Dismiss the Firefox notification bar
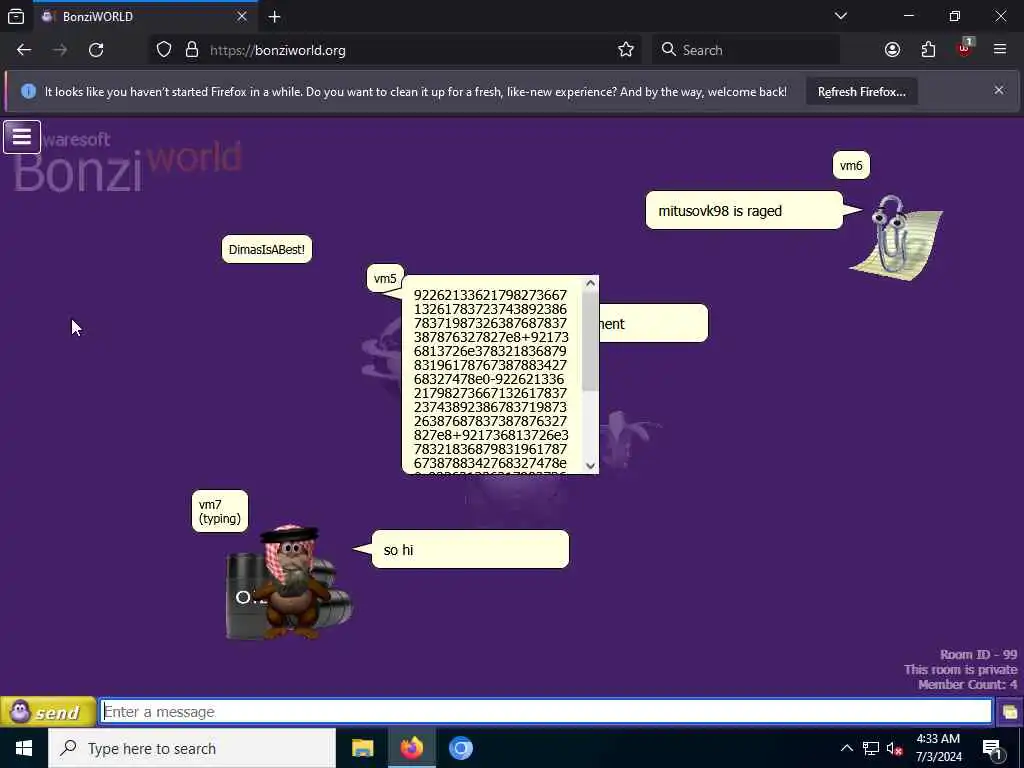 pyautogui.click(x=999, y=90)
